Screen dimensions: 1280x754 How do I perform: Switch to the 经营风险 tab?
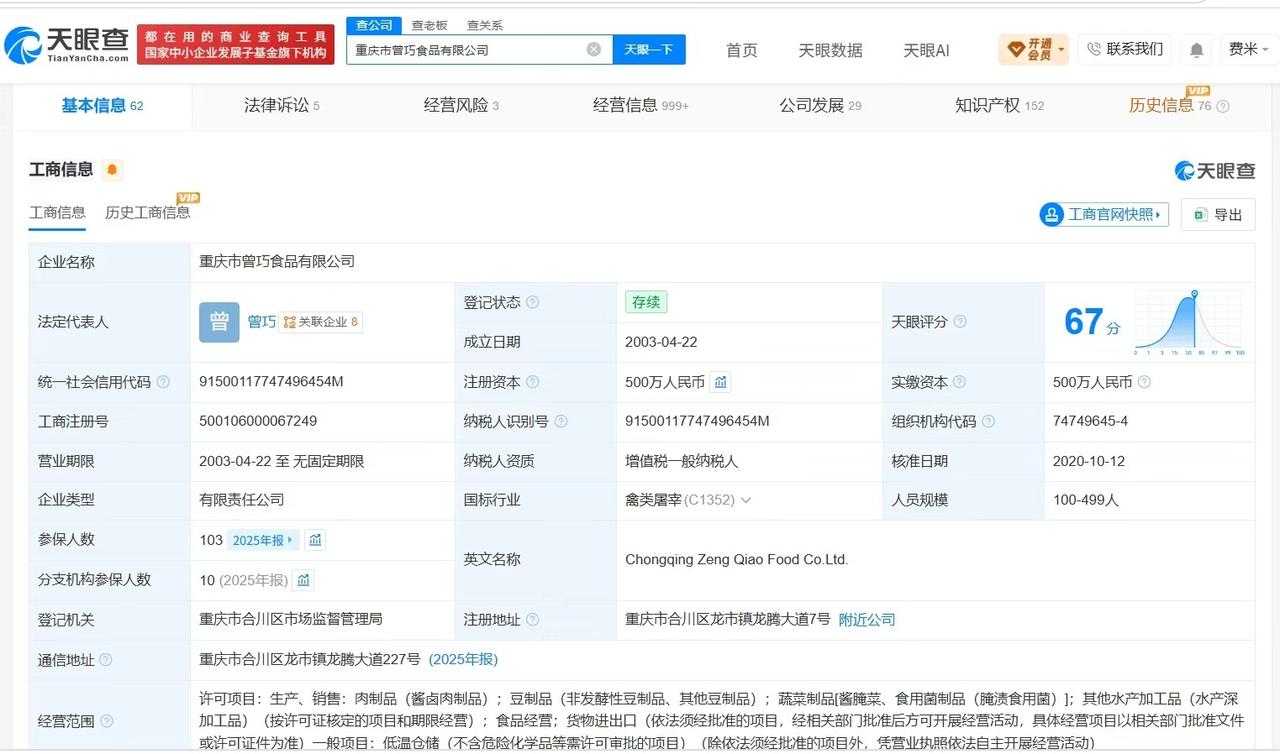point(461,105)
